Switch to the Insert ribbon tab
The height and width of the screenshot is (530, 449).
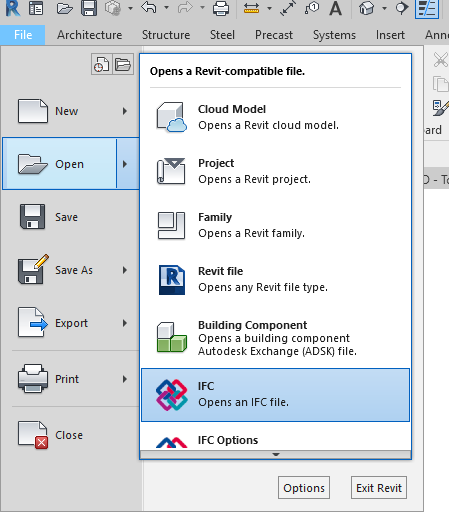point(390,35)
